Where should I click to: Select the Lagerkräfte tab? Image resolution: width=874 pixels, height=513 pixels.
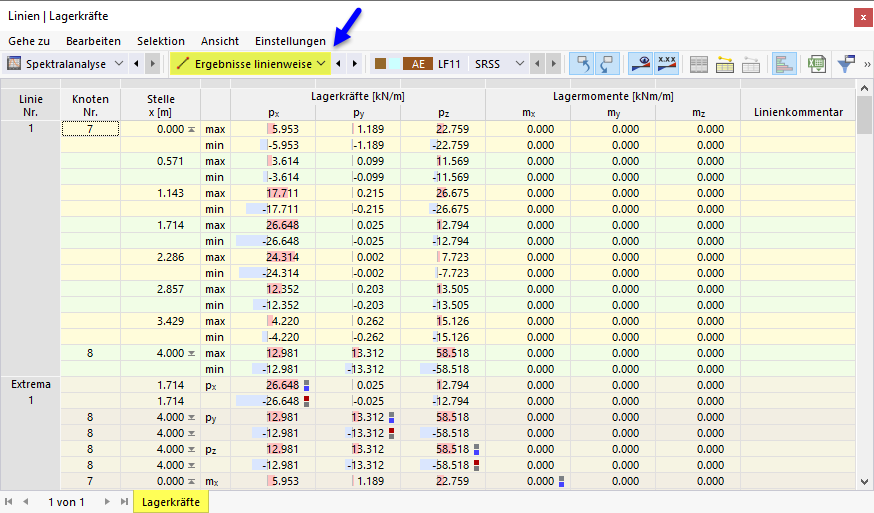[x=171, y=502]
